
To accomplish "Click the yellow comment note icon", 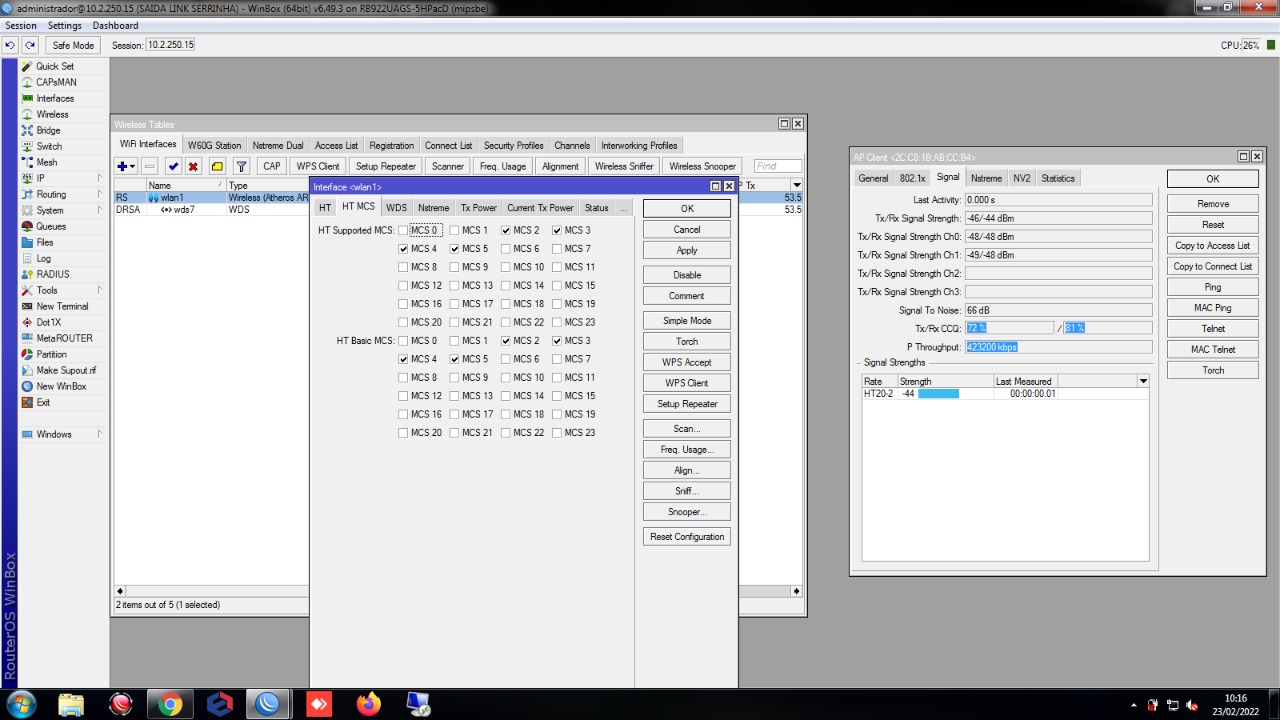I will coord(217,166).
